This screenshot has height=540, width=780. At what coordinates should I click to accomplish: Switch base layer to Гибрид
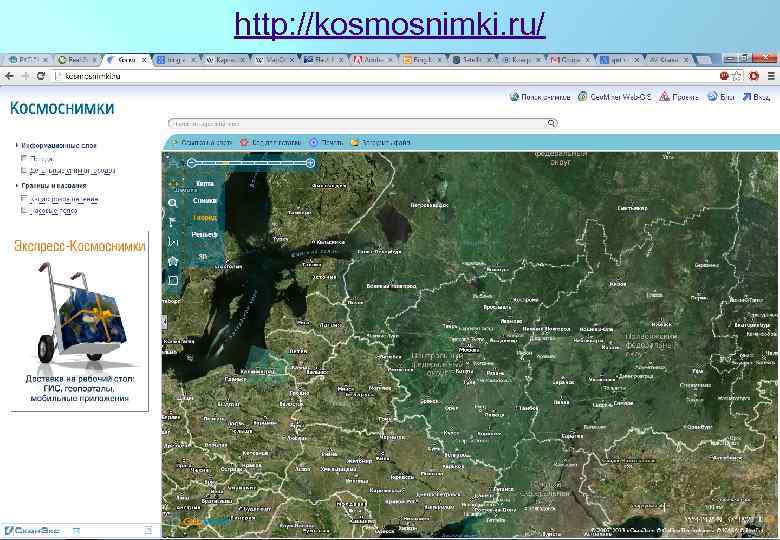point(205,218)
